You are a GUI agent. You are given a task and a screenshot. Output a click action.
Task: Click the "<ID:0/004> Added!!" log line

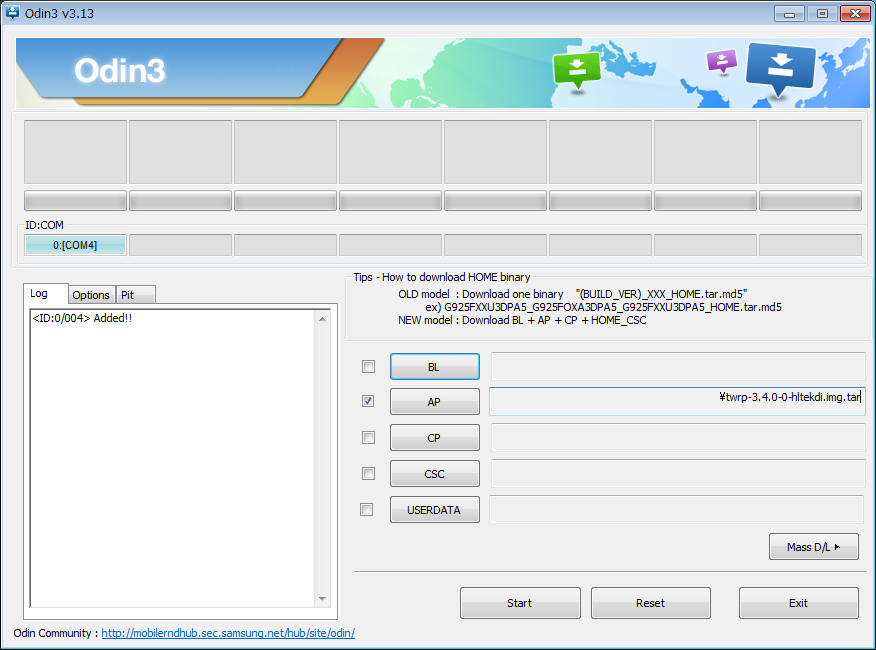(82, 318)
